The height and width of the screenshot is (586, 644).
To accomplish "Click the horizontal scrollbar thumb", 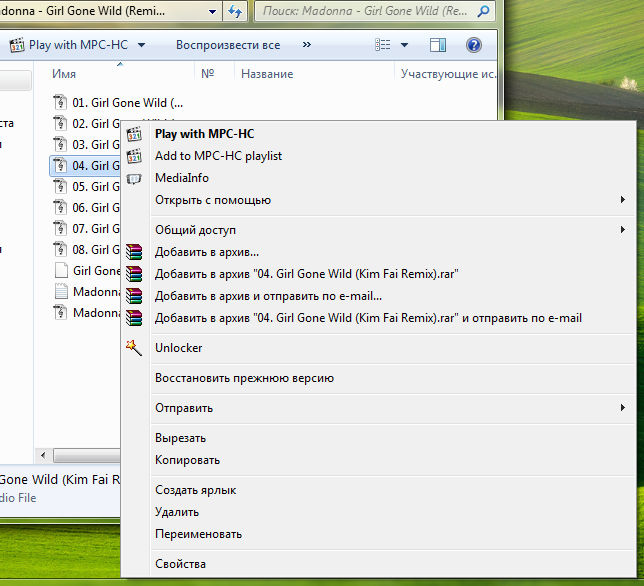I will (87, 455).
